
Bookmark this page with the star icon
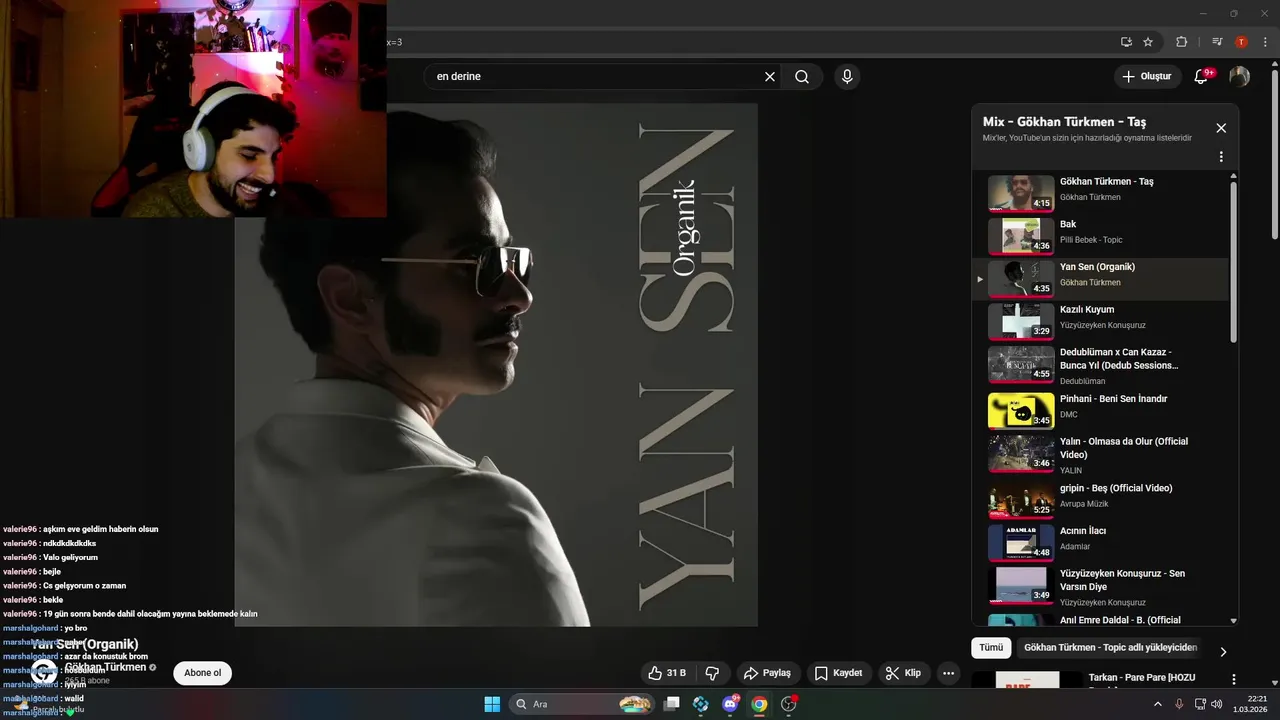tap(1148, 42)
